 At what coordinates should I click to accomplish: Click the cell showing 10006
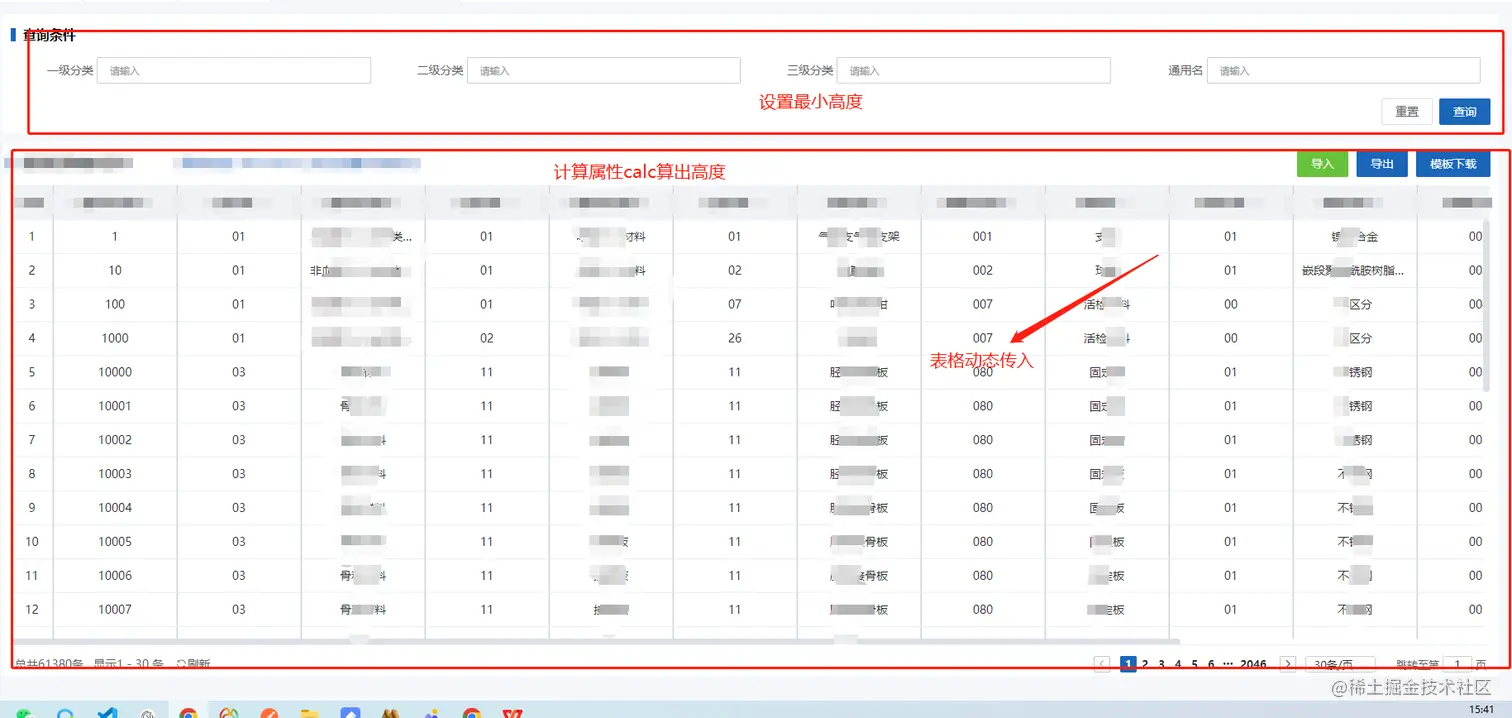coord(115,576)
